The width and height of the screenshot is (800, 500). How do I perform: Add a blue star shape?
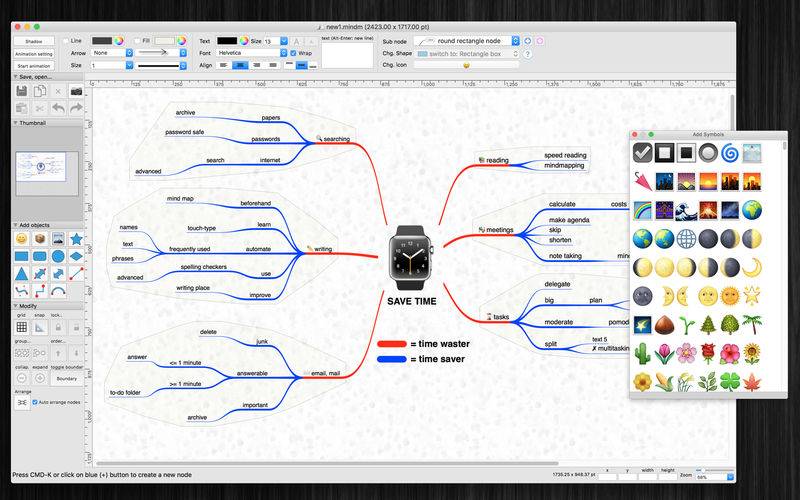pyautogui.click(x=76, y=239)
